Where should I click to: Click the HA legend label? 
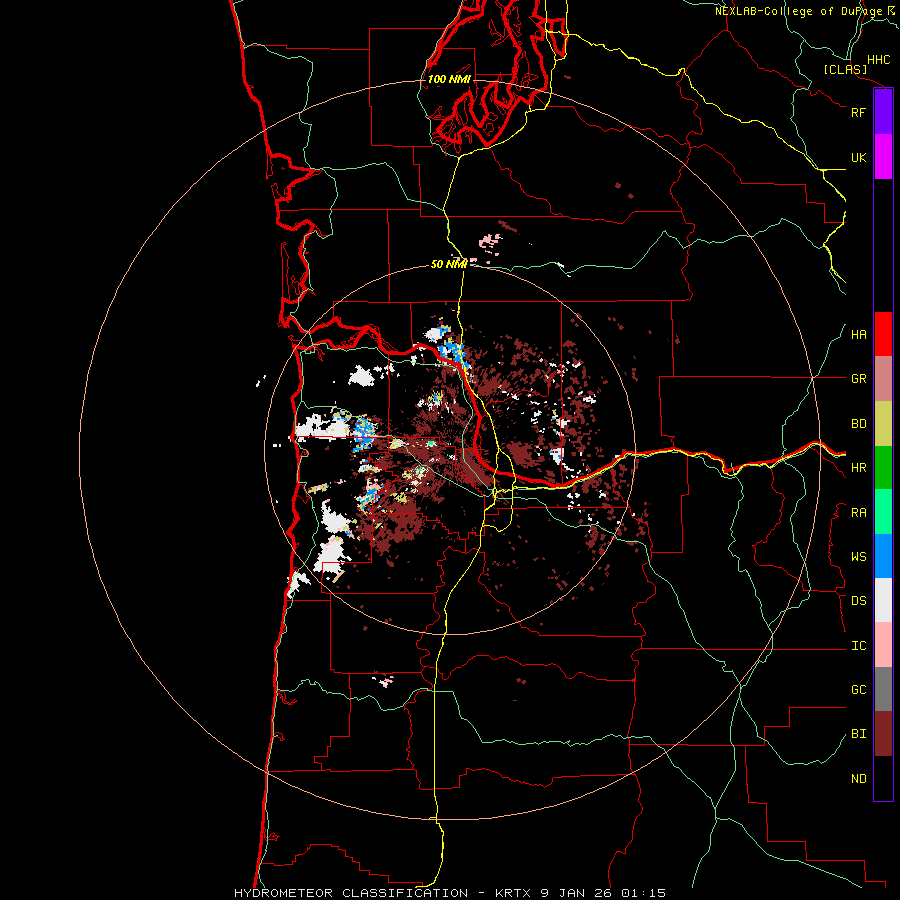pos(858,335)
